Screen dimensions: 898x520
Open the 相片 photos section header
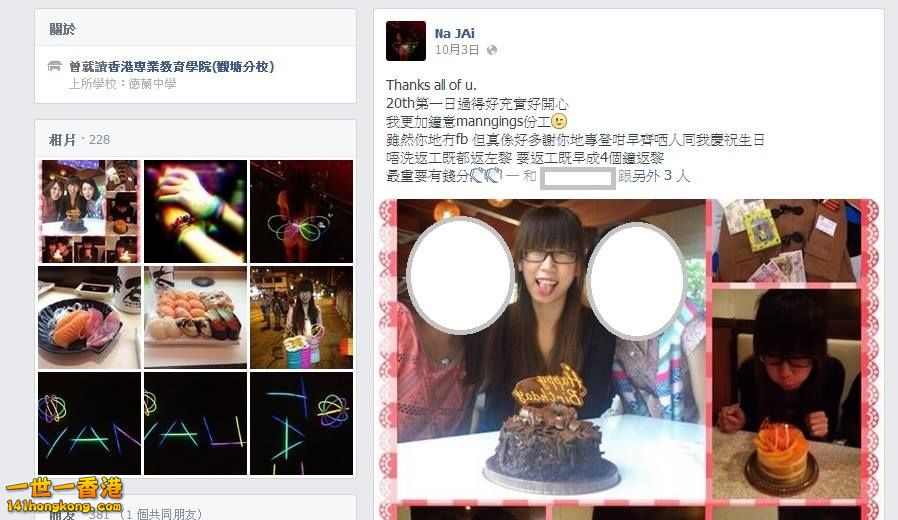coord(62,139)
